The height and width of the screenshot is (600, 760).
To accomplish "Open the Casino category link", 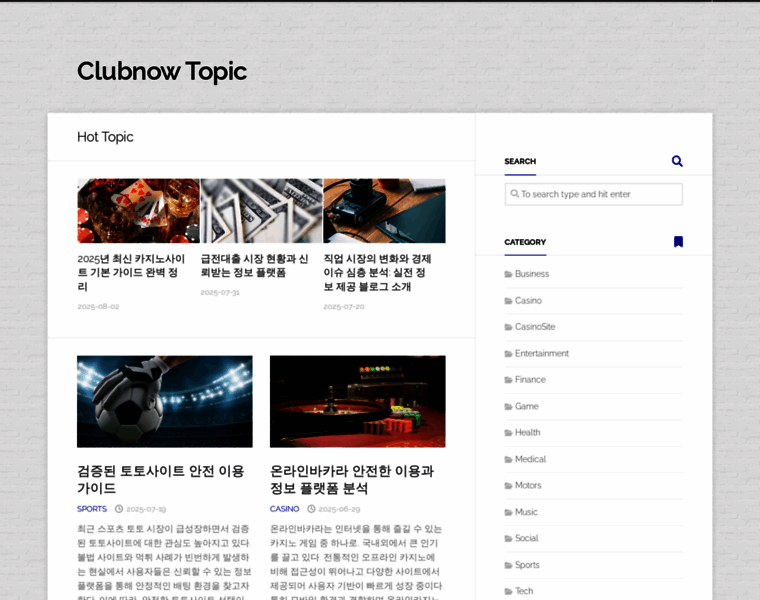I will point(528,300).
